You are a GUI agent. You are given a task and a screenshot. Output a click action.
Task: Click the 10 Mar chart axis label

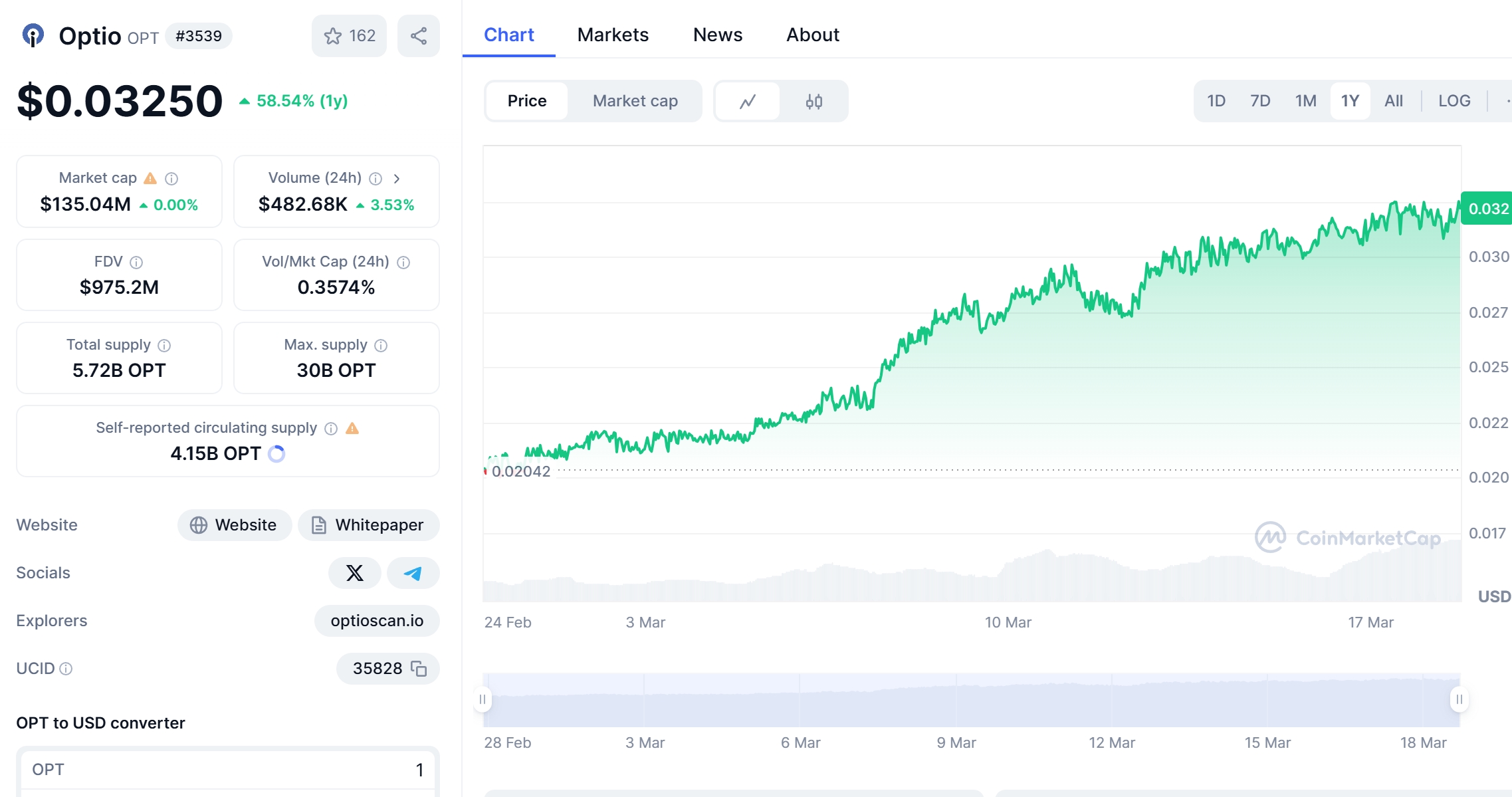[1008, 622]
